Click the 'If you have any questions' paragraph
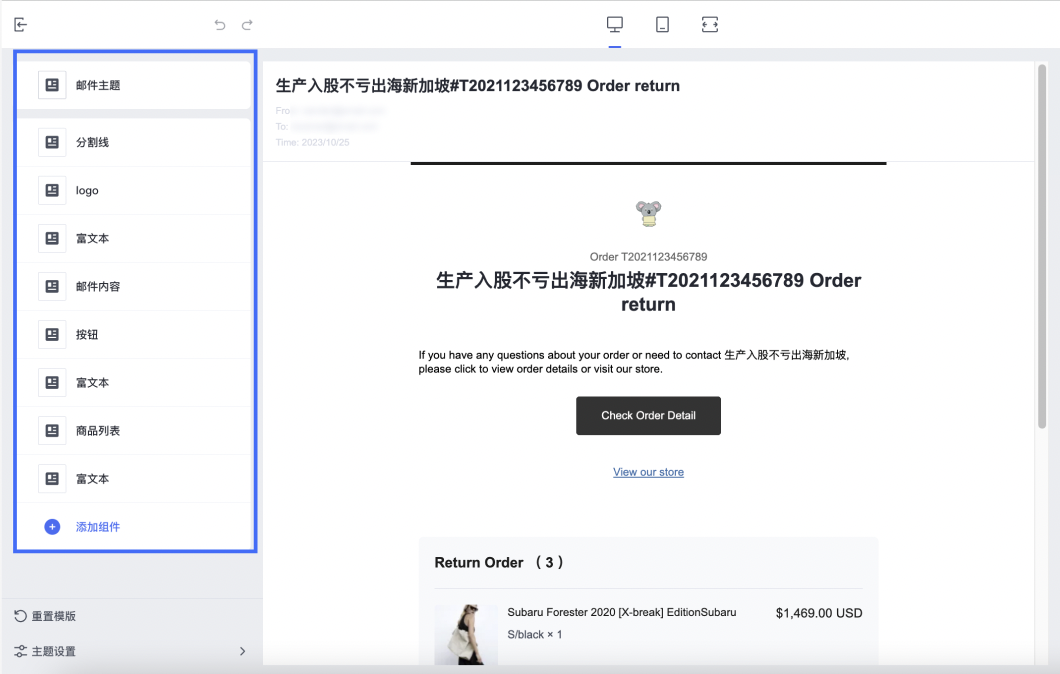The height and width of the screenshot is (674, 1060). pos(634,362)
